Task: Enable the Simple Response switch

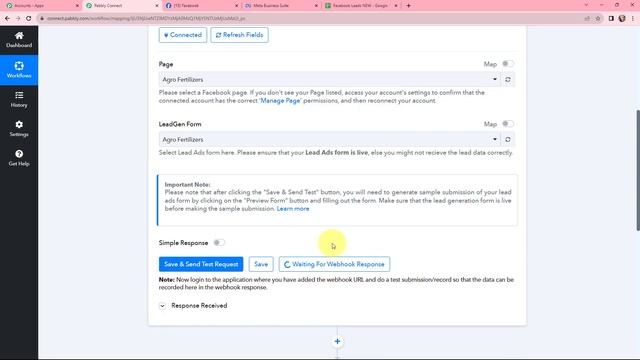Action: [x=219, y=243]
